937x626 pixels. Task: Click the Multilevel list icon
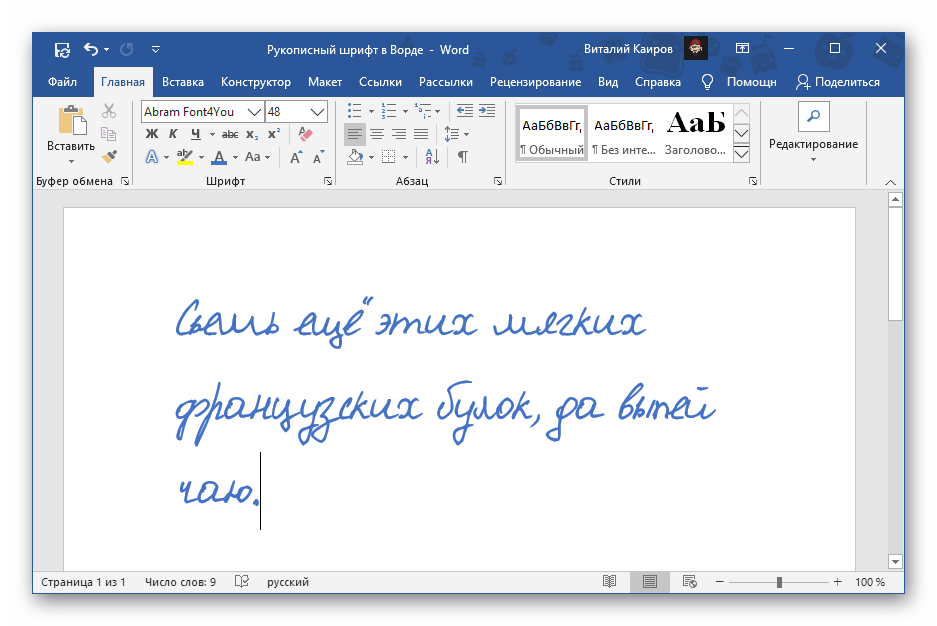[424, 111]
